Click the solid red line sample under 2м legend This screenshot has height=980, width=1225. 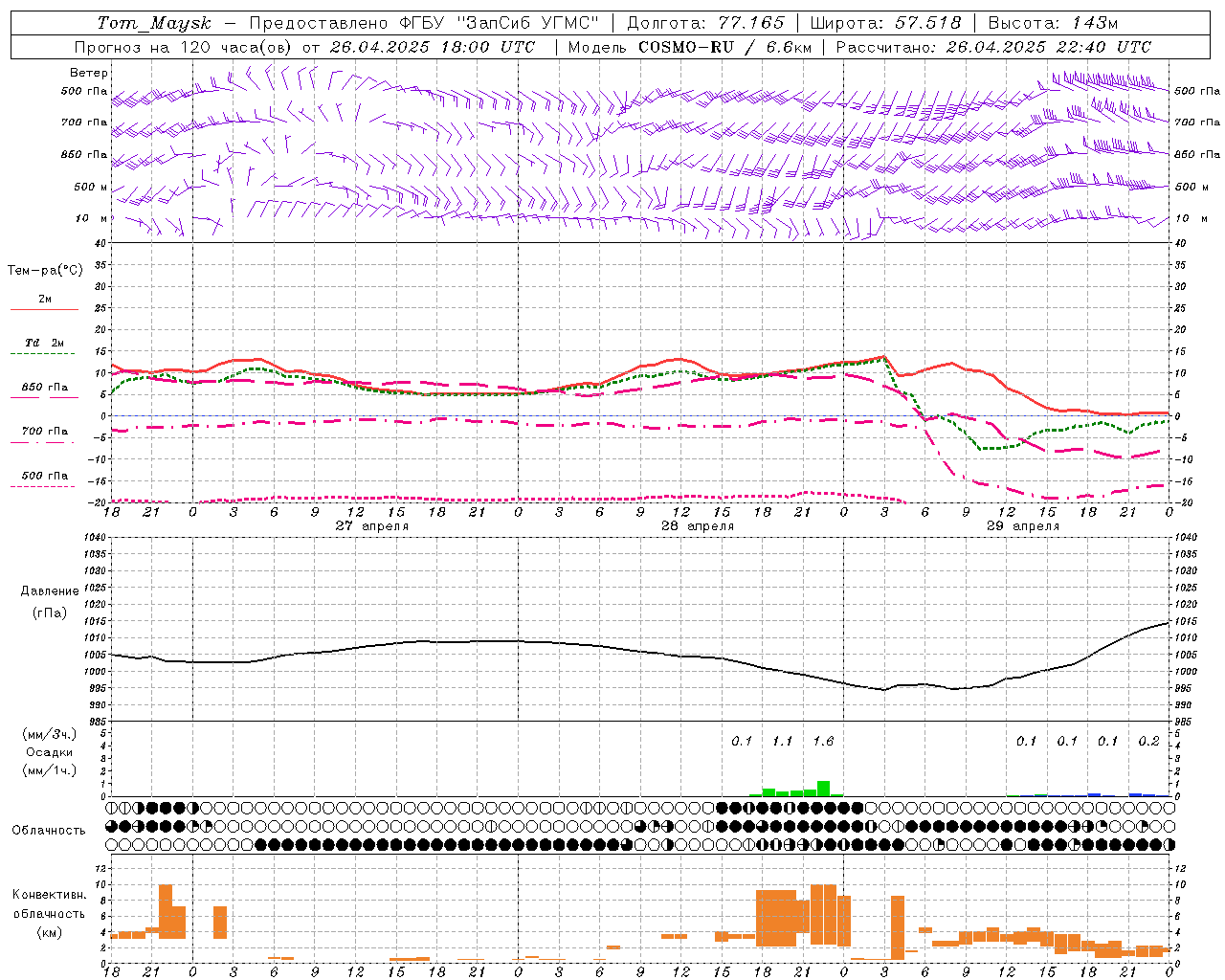pos(44,310)
